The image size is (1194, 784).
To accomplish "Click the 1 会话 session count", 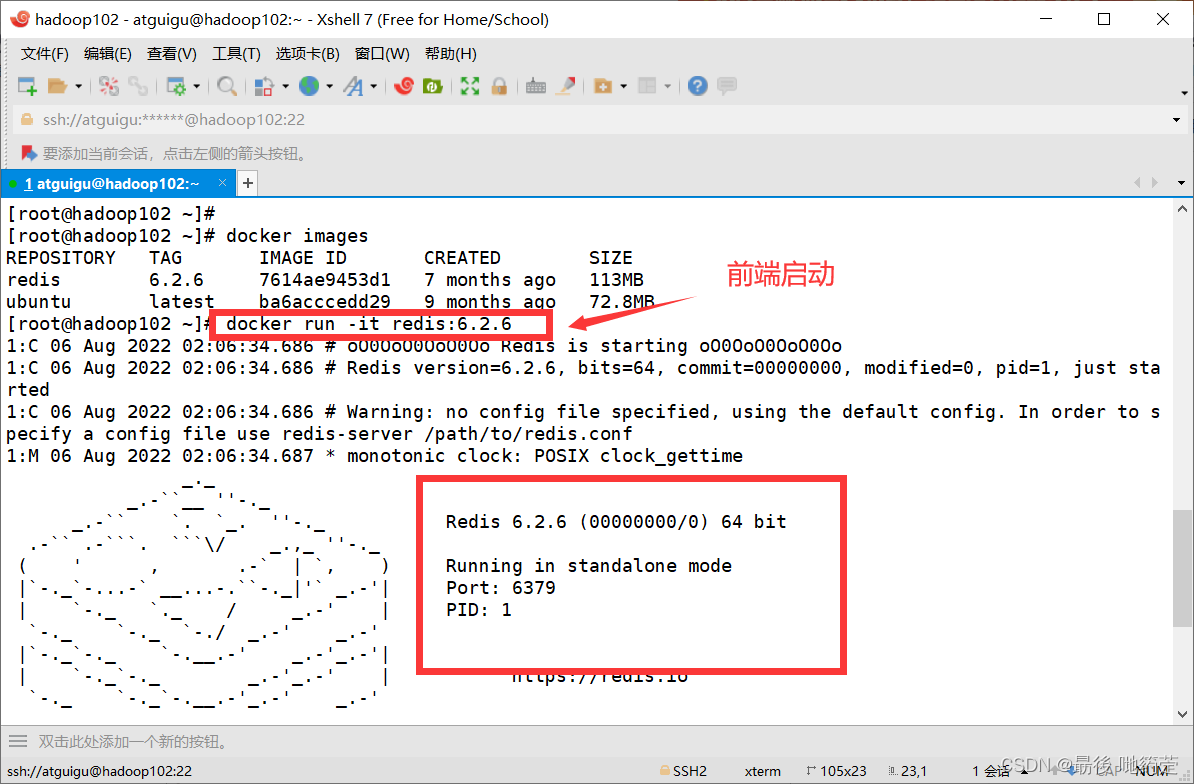I will [990, 771].
